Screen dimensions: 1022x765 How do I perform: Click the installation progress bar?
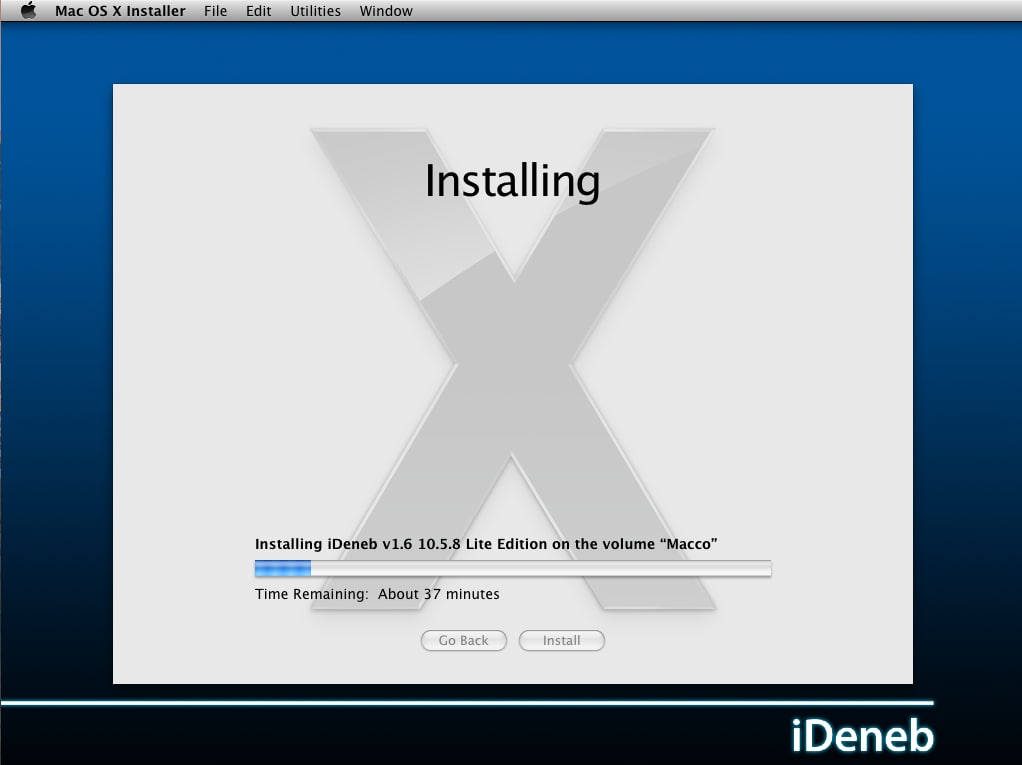pos(512,569)
